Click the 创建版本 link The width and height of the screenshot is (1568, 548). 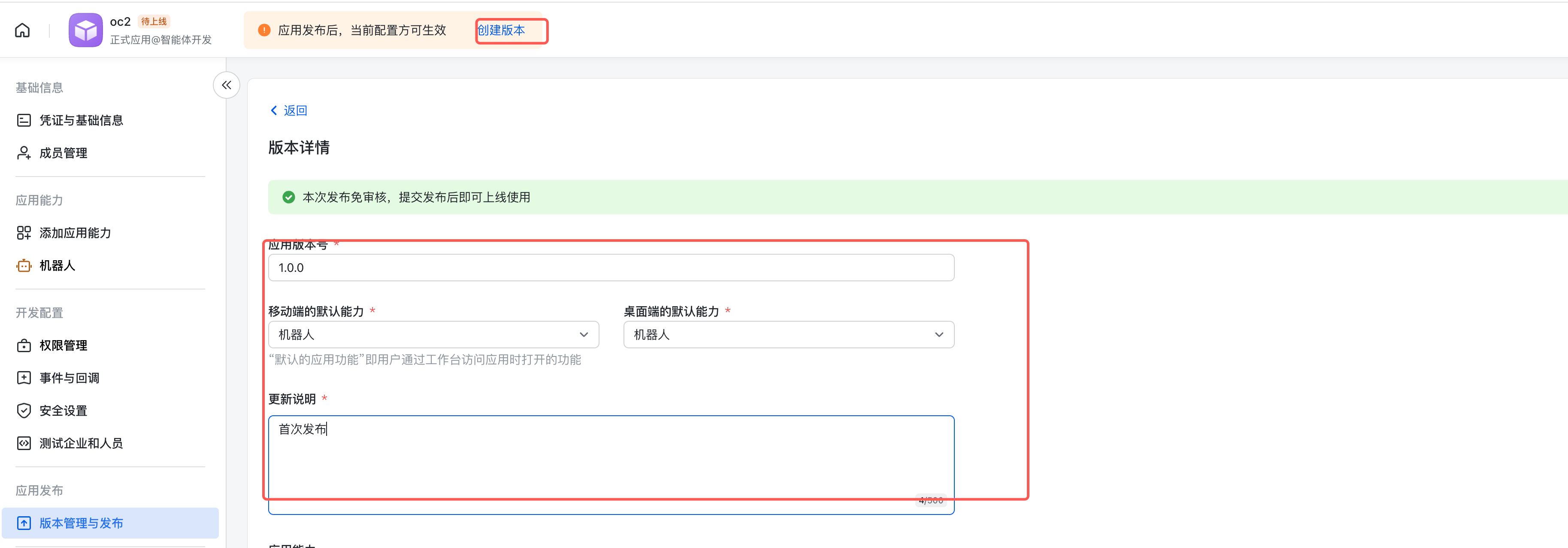501,30
